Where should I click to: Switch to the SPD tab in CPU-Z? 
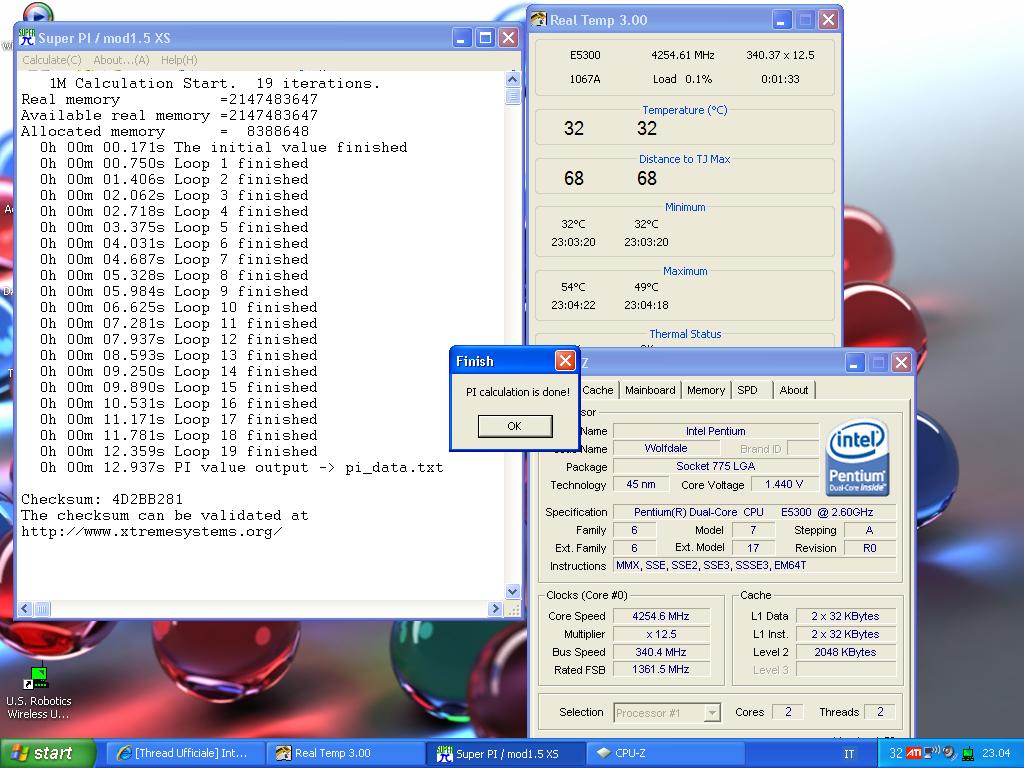(747, 390)
